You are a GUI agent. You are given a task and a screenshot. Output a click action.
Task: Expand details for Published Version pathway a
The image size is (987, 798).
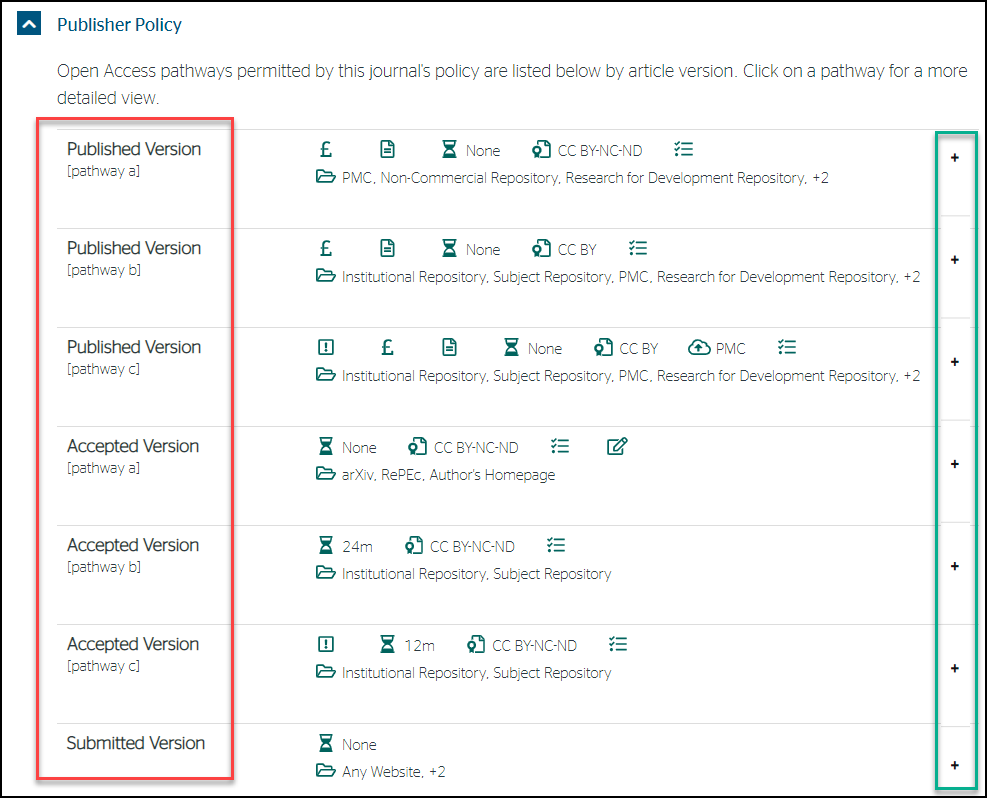click(954, 158)
